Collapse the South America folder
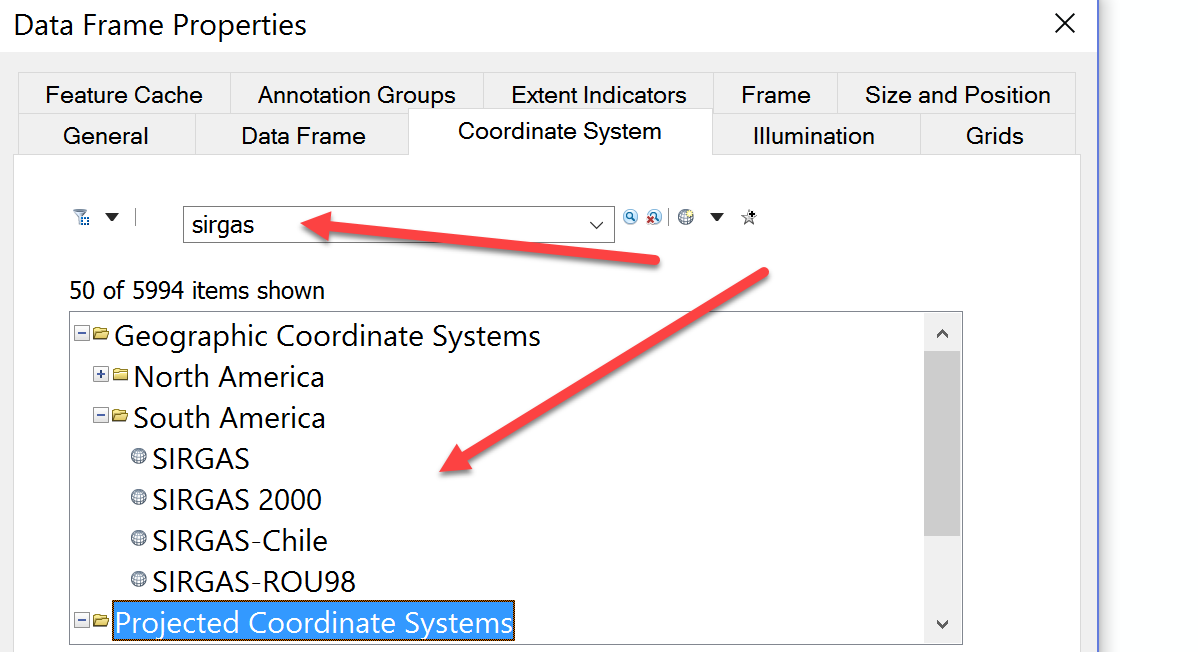This screenshot has height=652, width=1198. pyautogui.click(x=100, y=415)
